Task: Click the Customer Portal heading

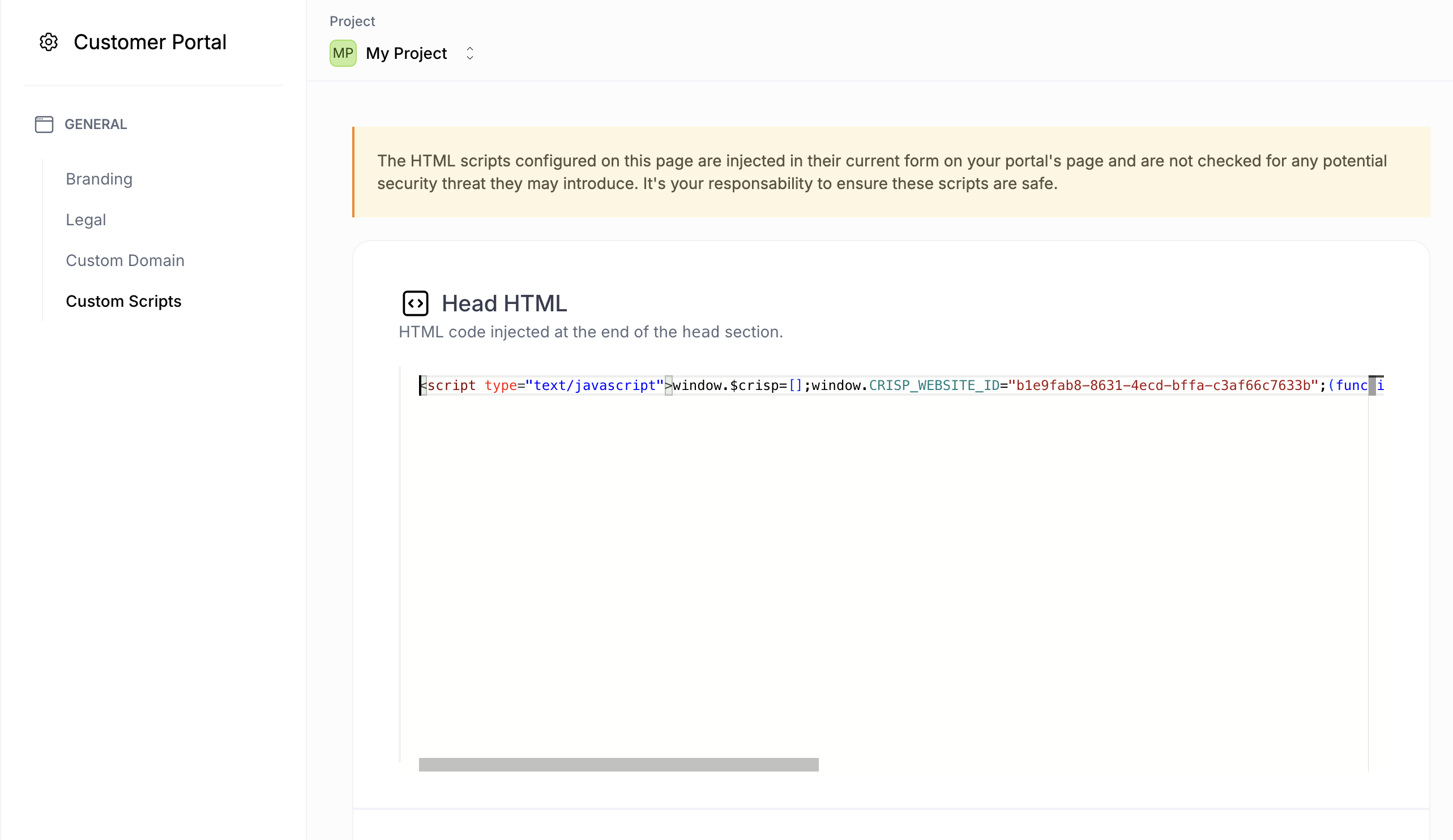Action: click(150, 41)
